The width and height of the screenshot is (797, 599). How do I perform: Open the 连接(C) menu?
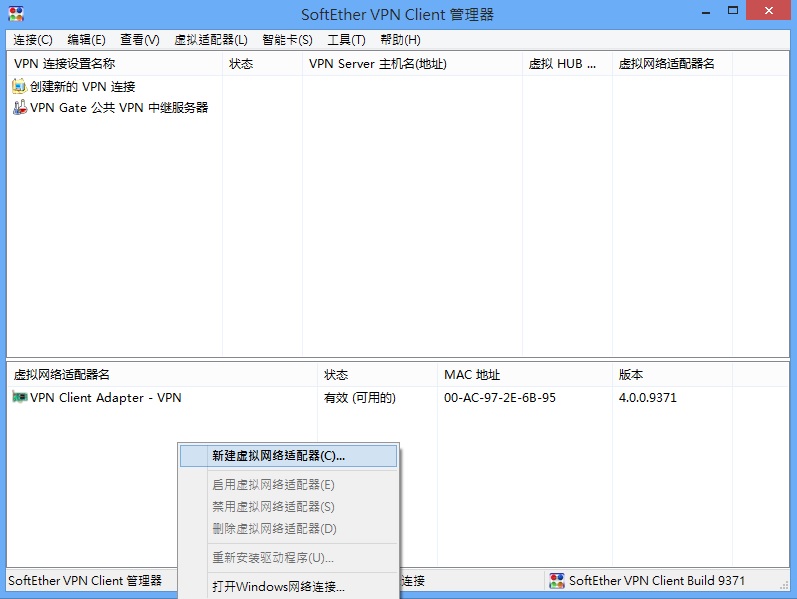coord(33,40)
